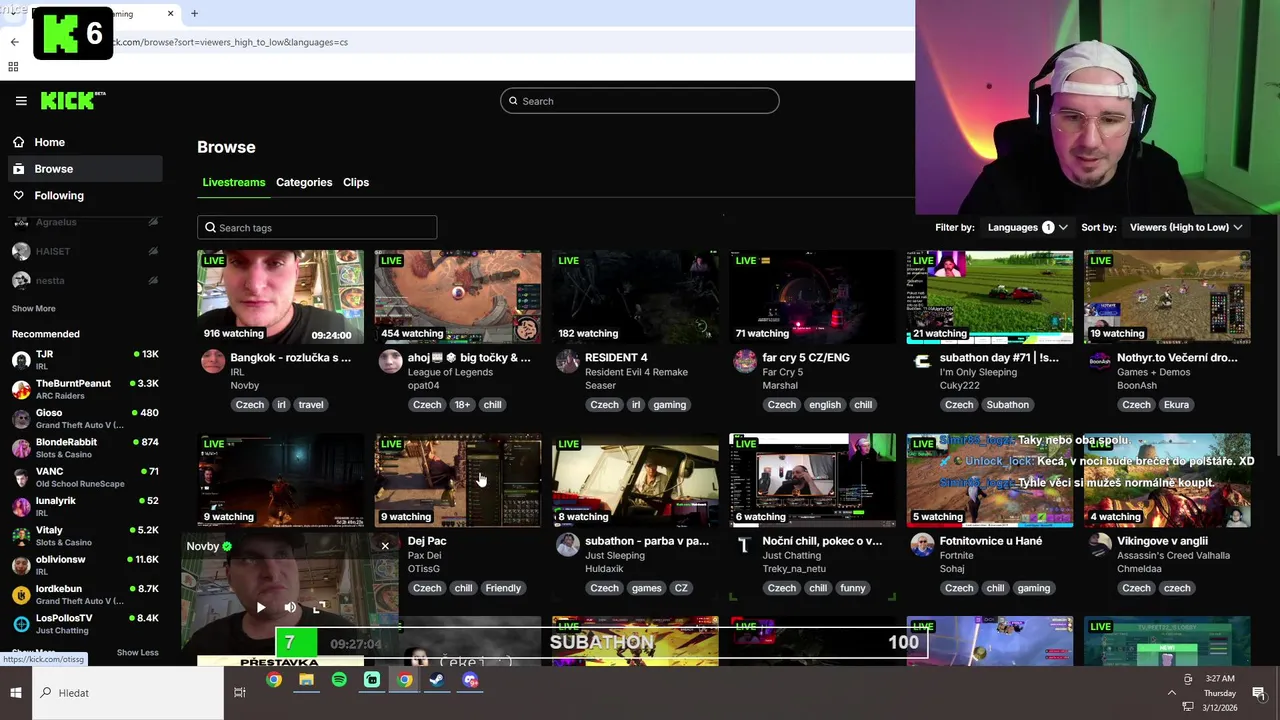Switch to the Categories tab
The width and height of the screenshot is (1280, 720).
[304, 182]
